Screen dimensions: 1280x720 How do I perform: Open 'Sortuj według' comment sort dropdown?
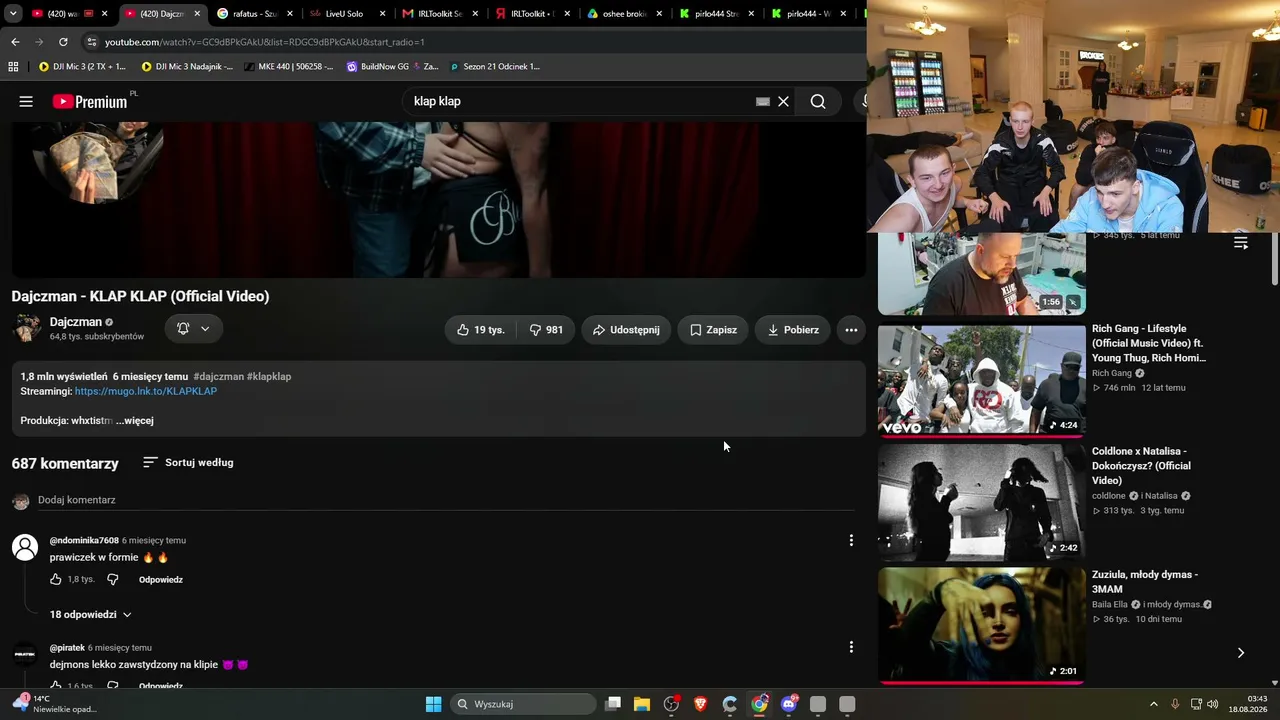coord(188,463)
